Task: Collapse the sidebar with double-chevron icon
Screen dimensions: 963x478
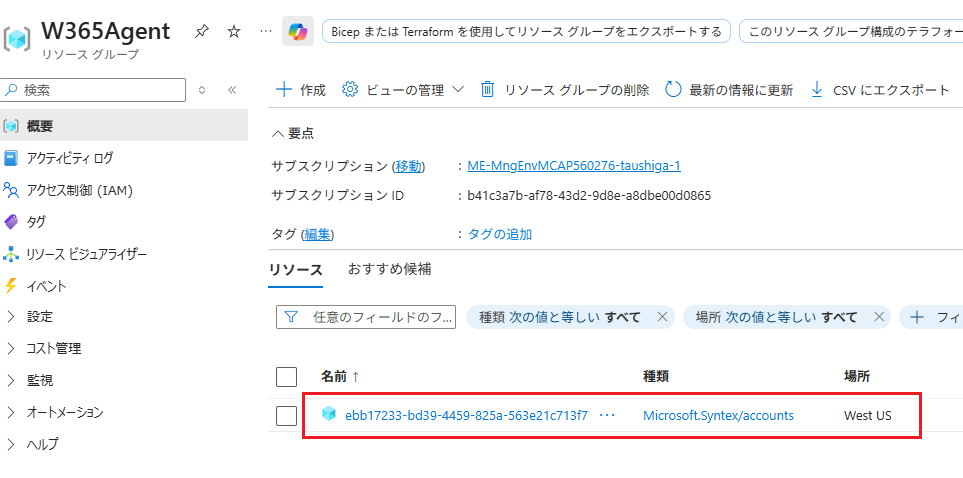Action: tap(232, 90)
